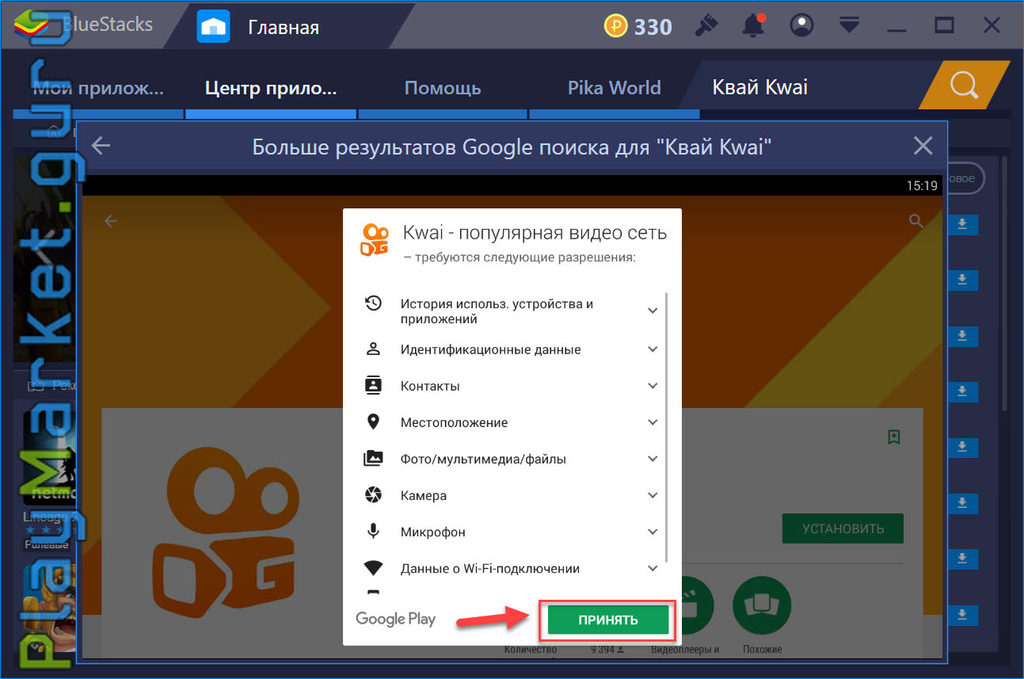Open notifications bell icon
This screenshot has height=679, width=1024.
pos(753,26)
